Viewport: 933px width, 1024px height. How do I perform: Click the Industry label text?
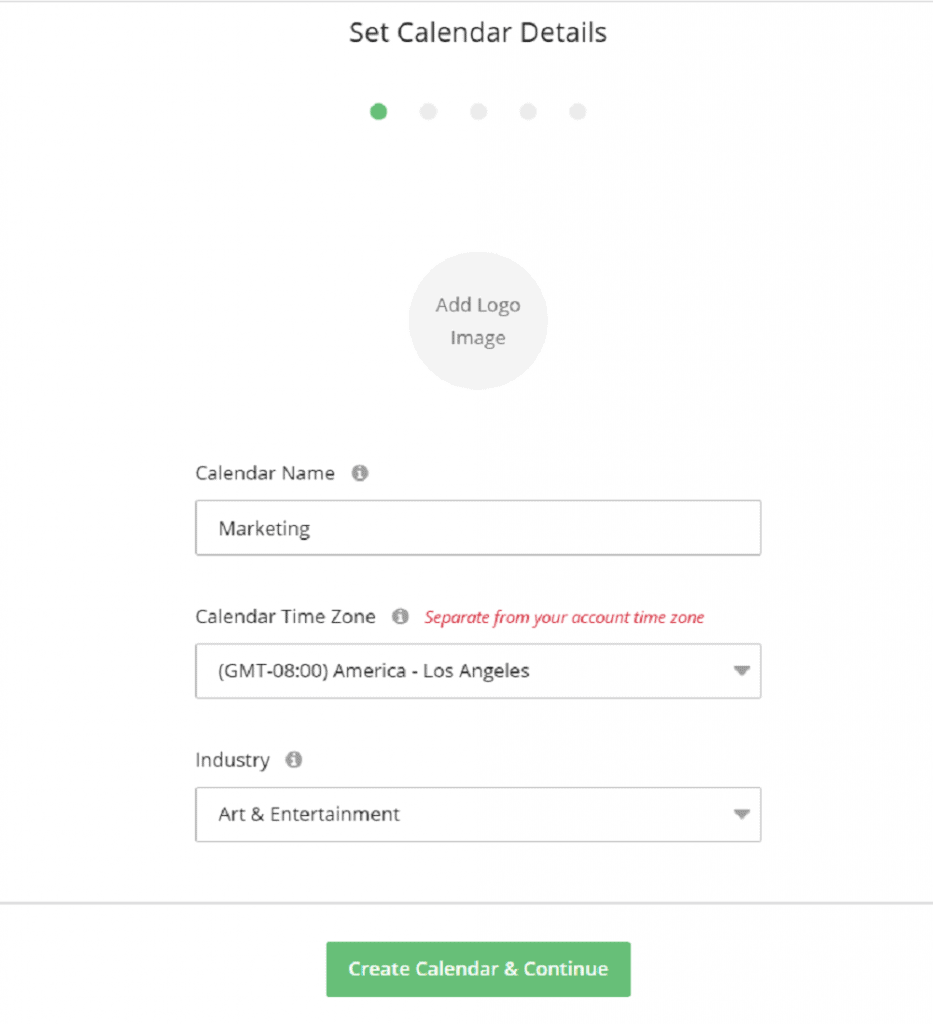232,760
